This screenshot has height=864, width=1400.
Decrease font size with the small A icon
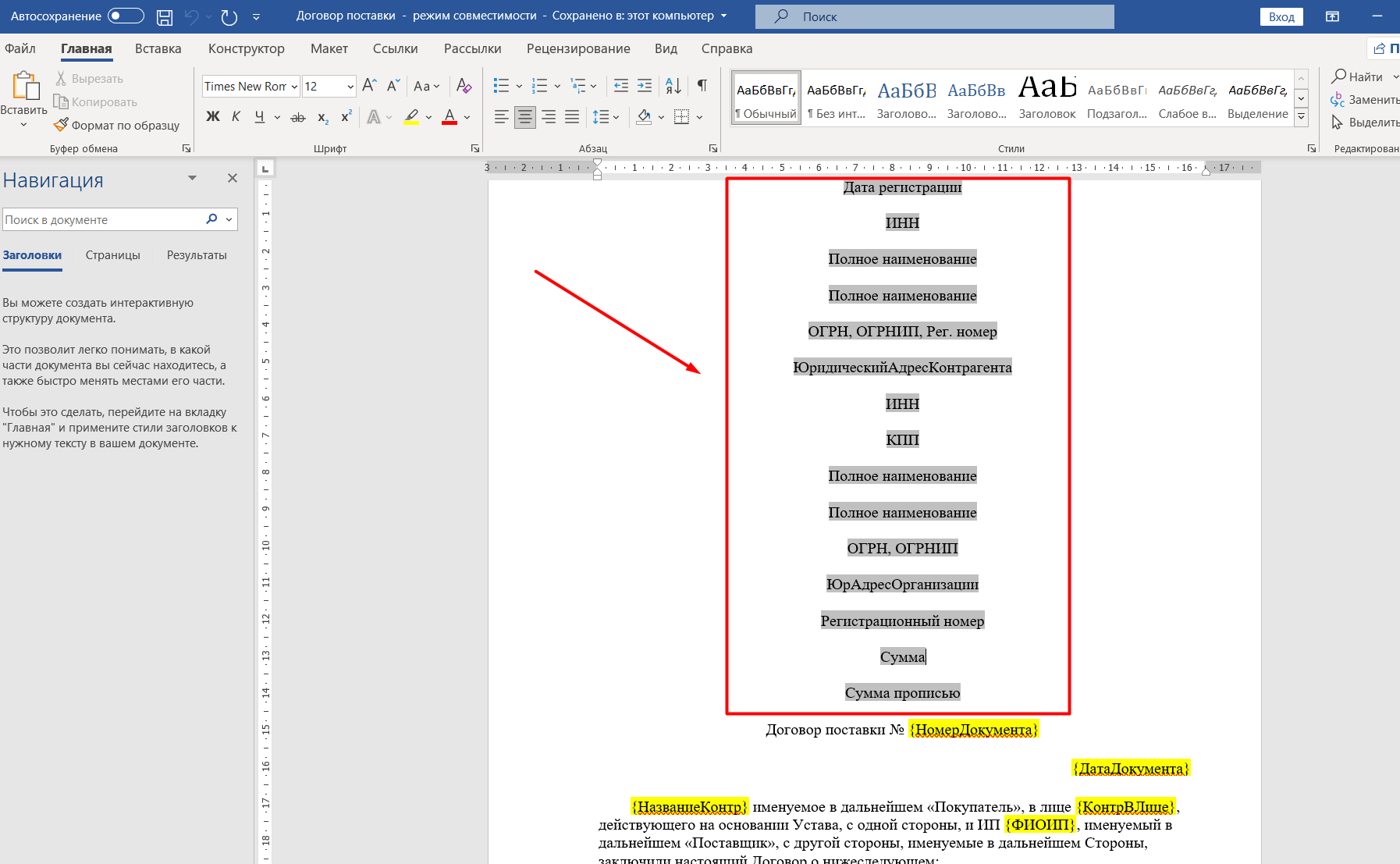pyautogui.click(x=393, y=86)
